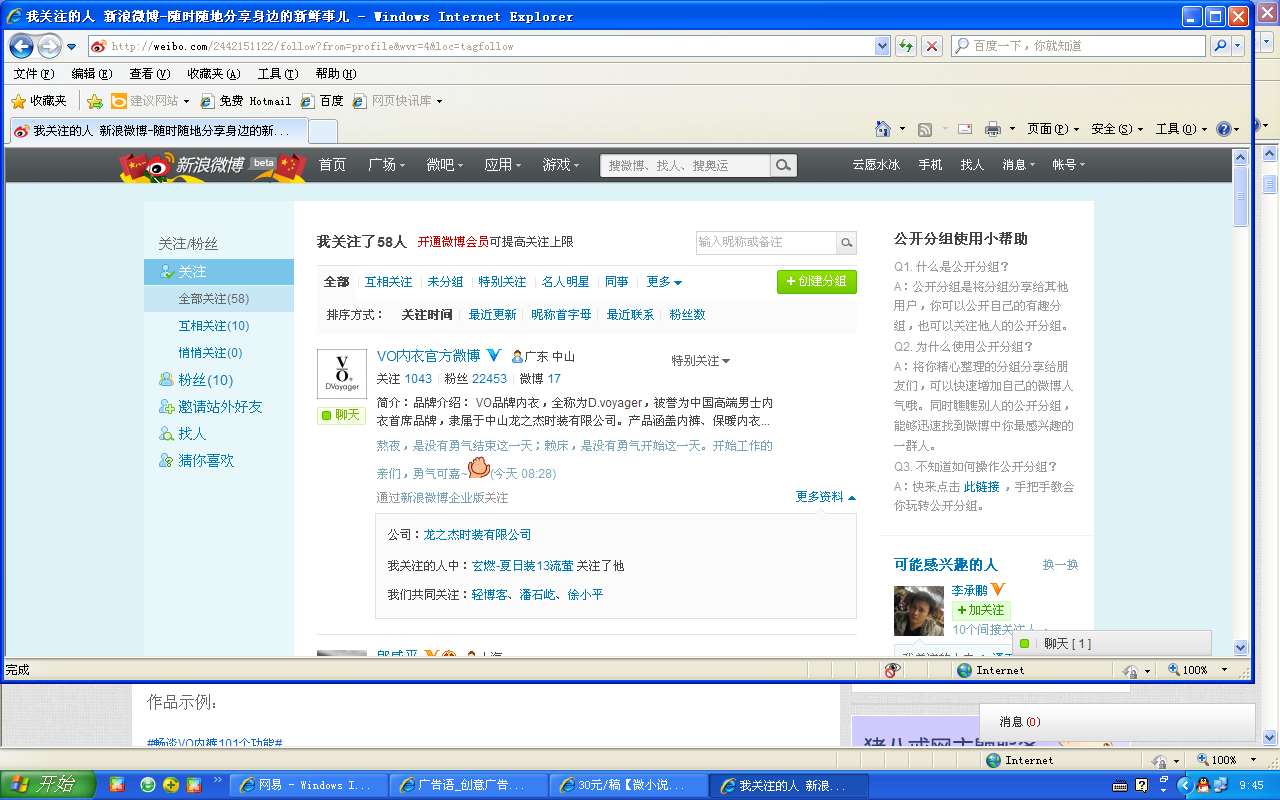Open the 文件(F) menu
Image resolution: width=1280 pixels, height=800 pixels.
coord(33,74)
